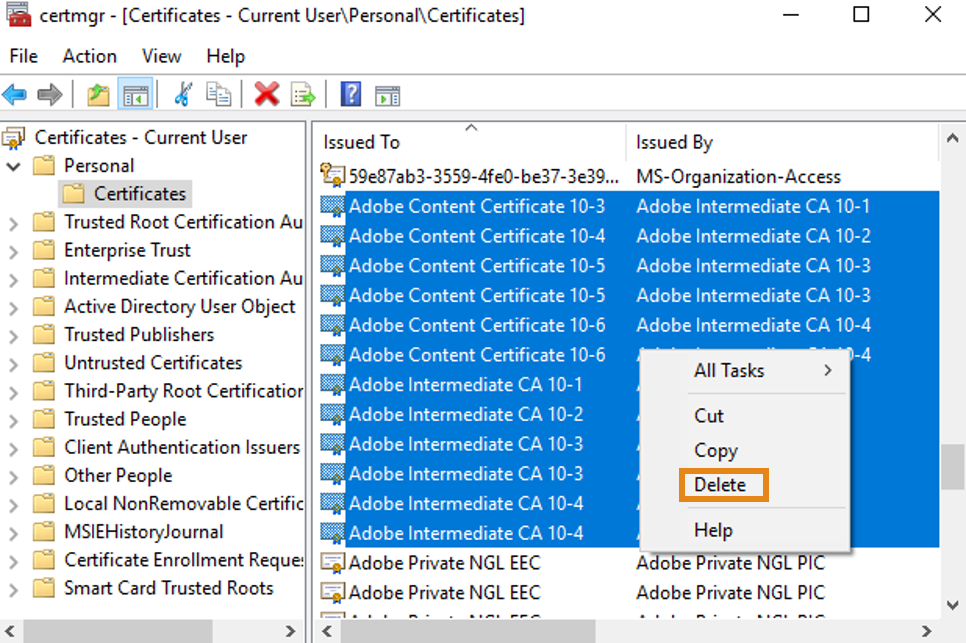Click the blue Help question mark icon
This screenshot has width=966, height=643.
pos(351,95)
